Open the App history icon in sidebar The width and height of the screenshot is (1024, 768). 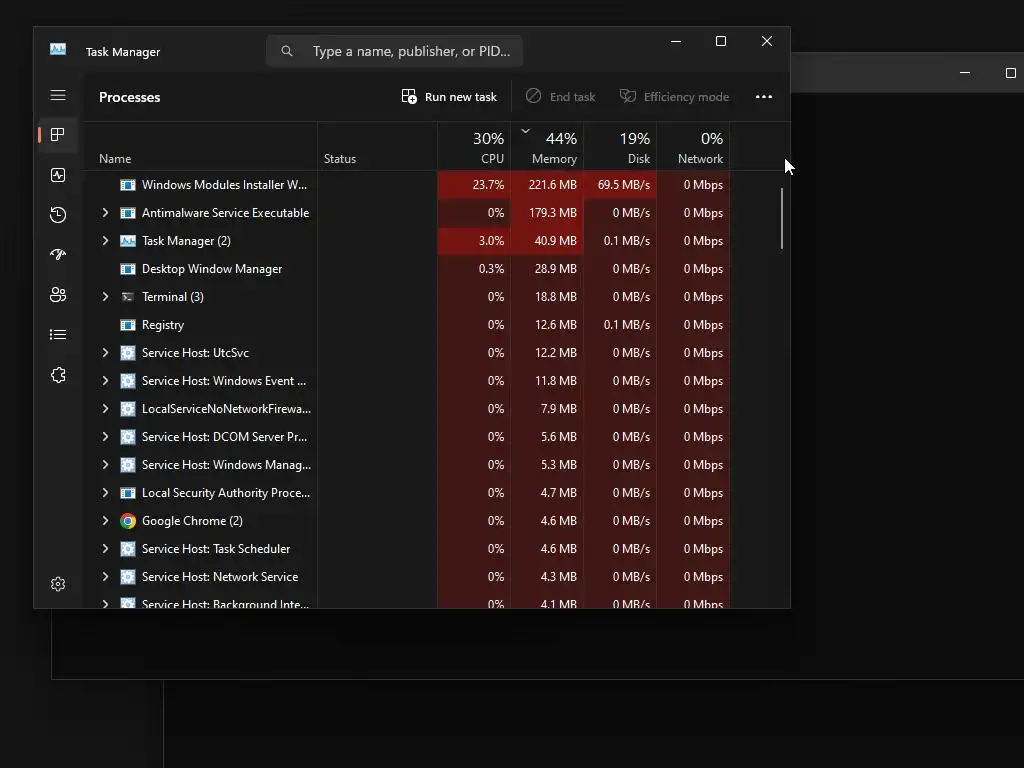click(58, 215)
